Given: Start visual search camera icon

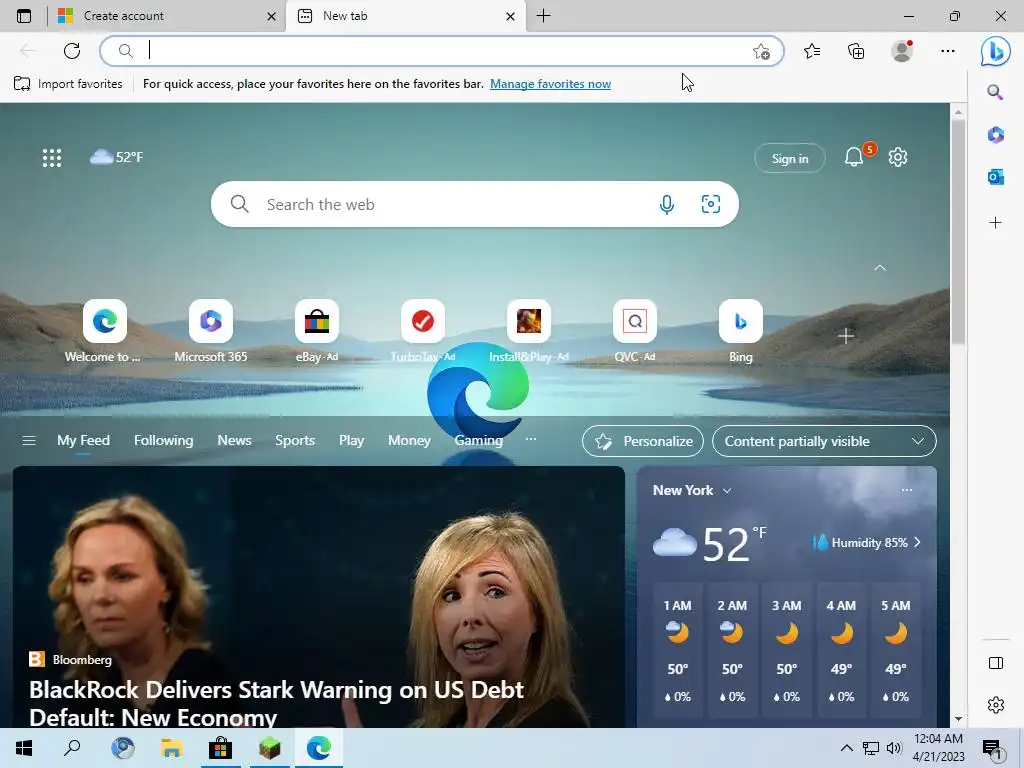Looking at the screenshot, I should coord(711,204).
